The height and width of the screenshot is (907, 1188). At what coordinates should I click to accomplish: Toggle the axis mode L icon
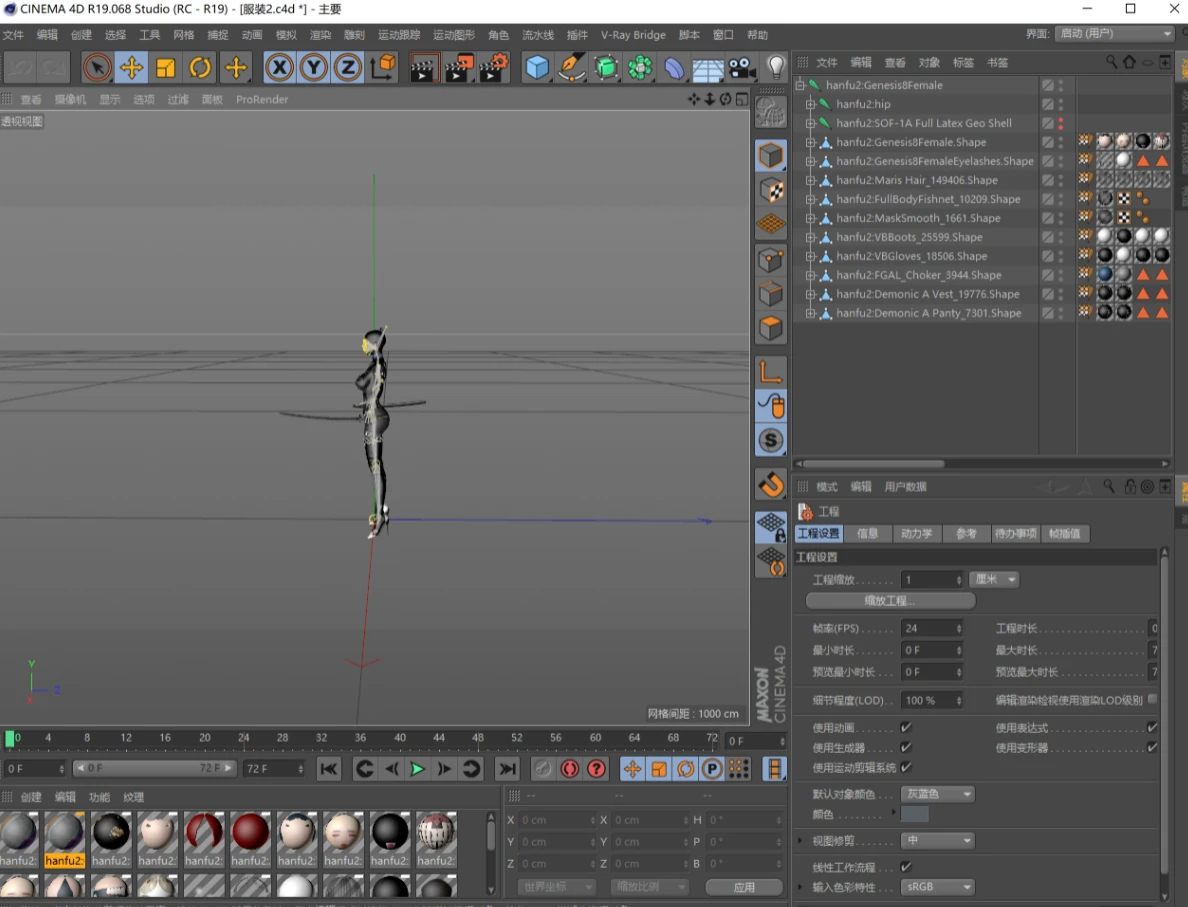tap(771, 372)
